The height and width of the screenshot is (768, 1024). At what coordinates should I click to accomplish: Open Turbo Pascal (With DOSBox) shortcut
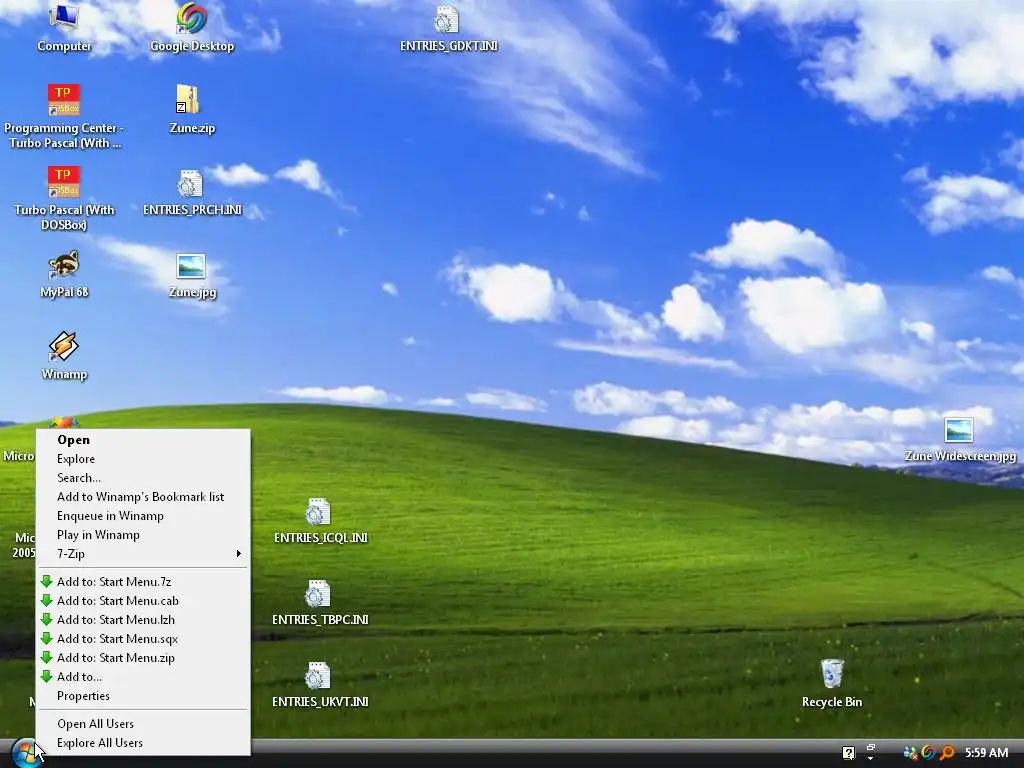64,199
